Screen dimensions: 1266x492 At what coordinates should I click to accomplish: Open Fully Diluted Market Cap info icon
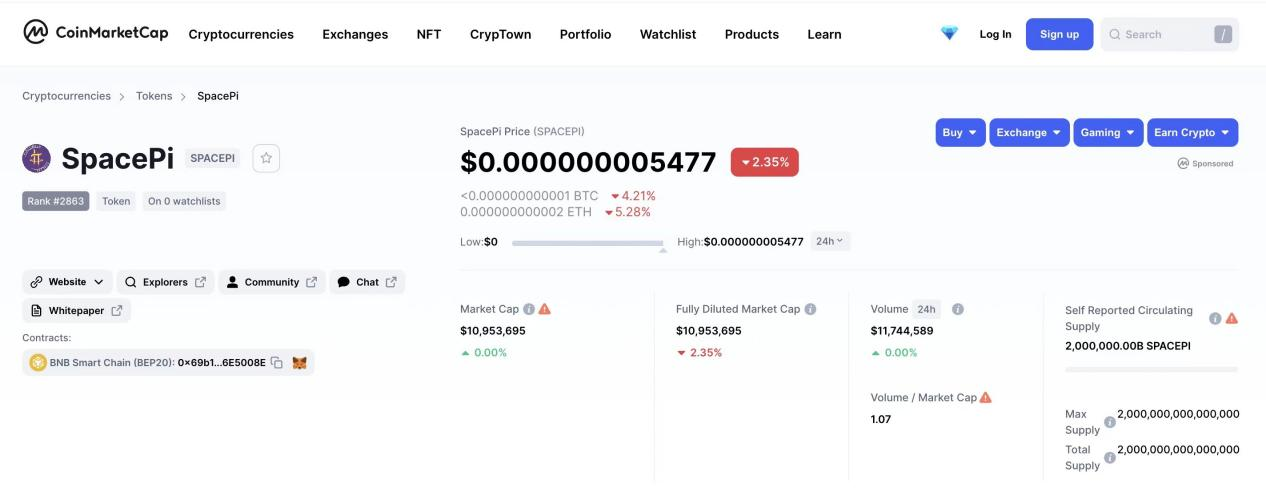(x=810, y=309)
